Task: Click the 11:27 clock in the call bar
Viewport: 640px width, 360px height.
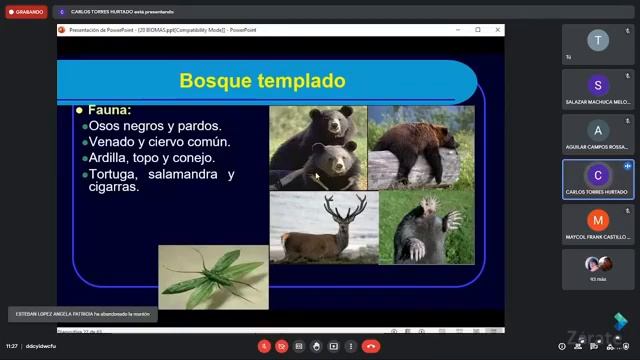Action: click(12, 346)
